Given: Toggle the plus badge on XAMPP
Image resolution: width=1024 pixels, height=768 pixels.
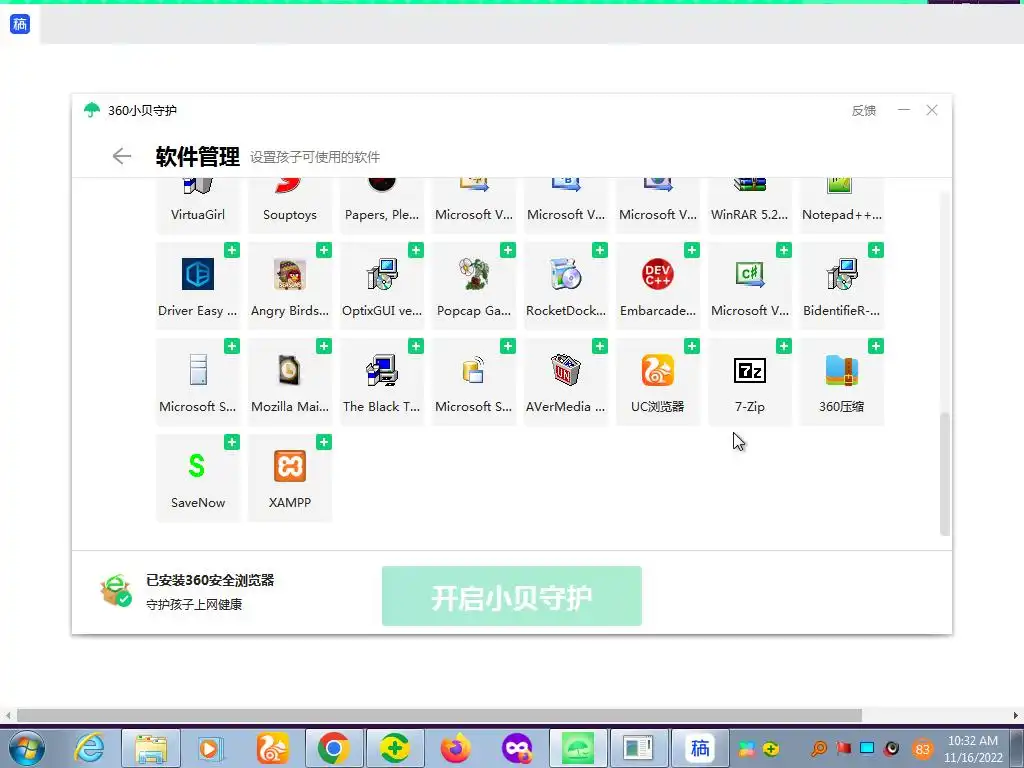Looking at the screenshot, I should click(x=324, y=442).
